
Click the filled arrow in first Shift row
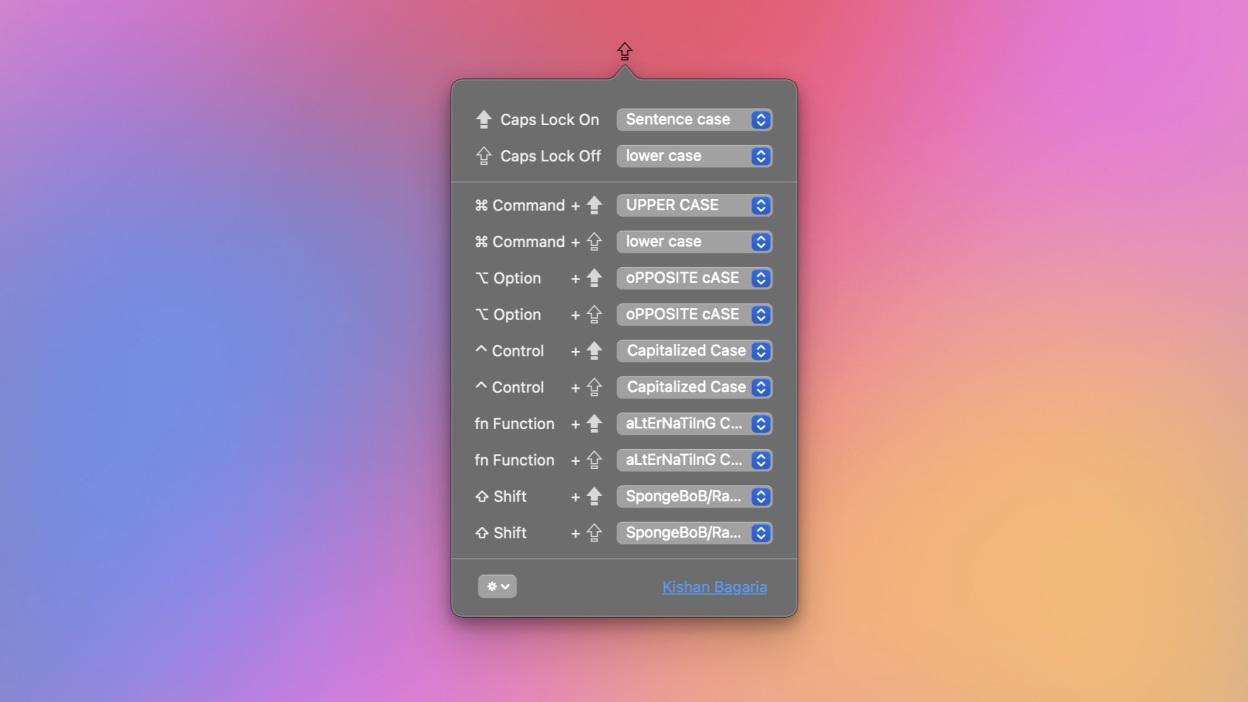594,496
